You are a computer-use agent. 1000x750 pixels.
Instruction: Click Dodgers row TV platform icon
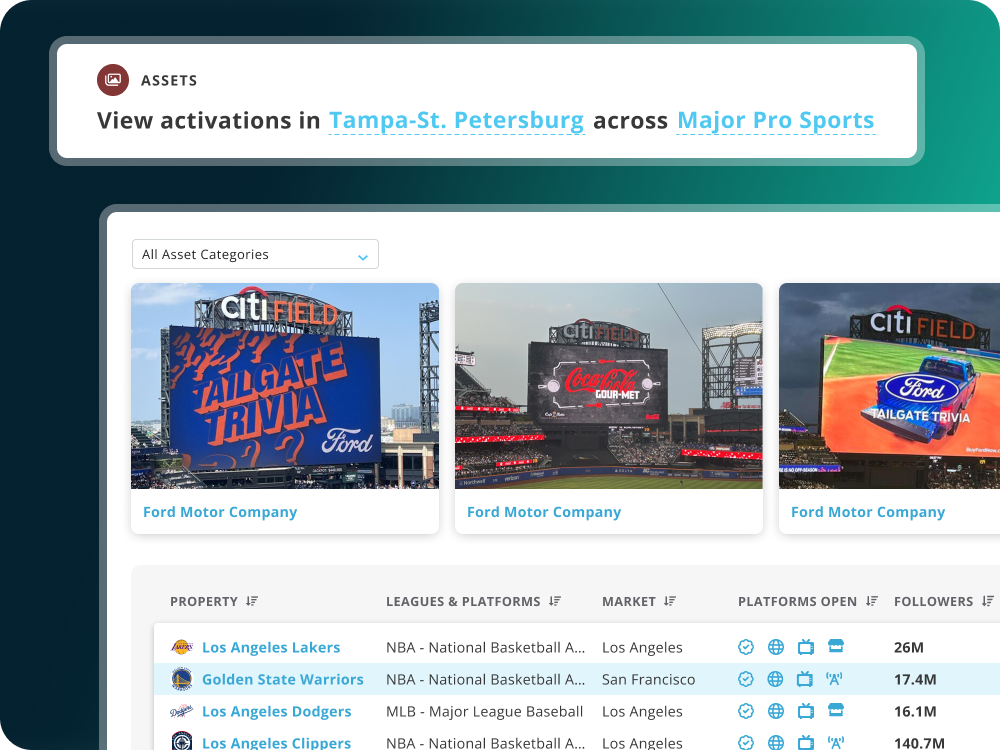click(x=805, y=711)
